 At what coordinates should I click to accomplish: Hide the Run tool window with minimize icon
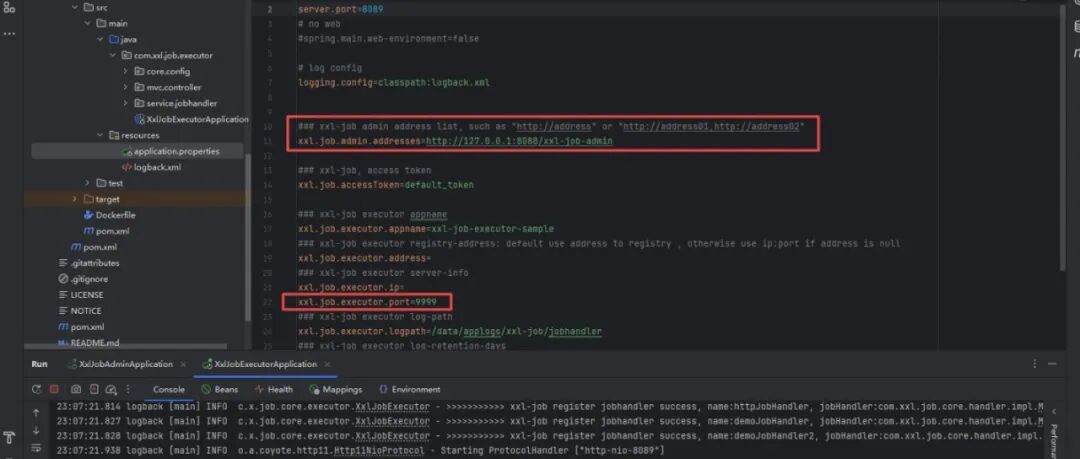tap(1052, 364)
